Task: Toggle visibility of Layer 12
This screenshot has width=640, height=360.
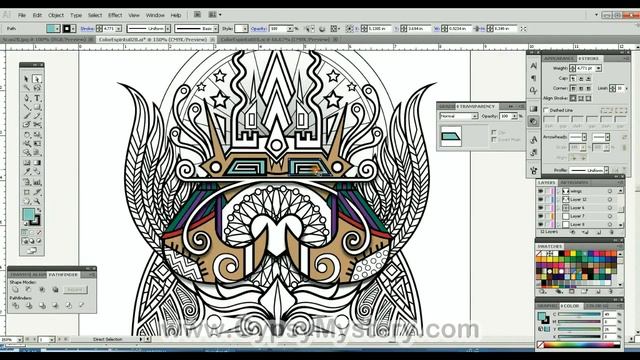Action: [540, 199]
